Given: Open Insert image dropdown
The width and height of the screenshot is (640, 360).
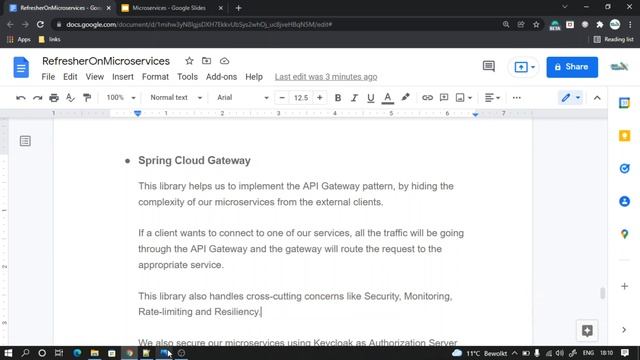Looking at the screenshot, I should point(464,98).
